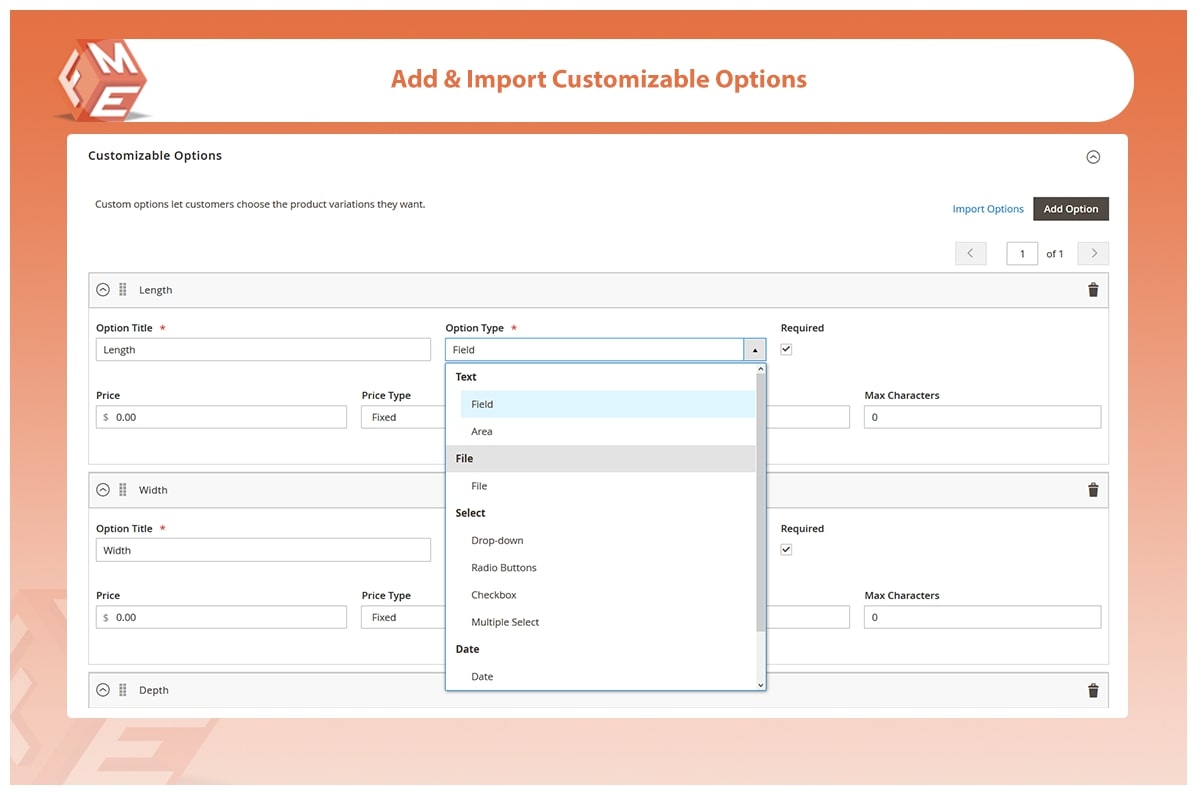
Task: Delete the Width option via trash icon
Action: click(1092, 490)
